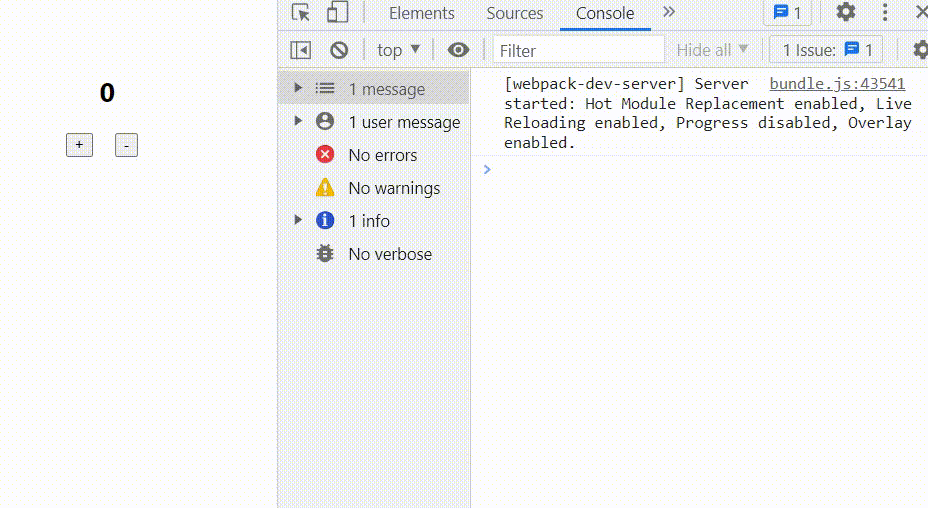Open the bundle.js:43541 source link
Viewport: 928px width, 508px height.
[837, 83]
